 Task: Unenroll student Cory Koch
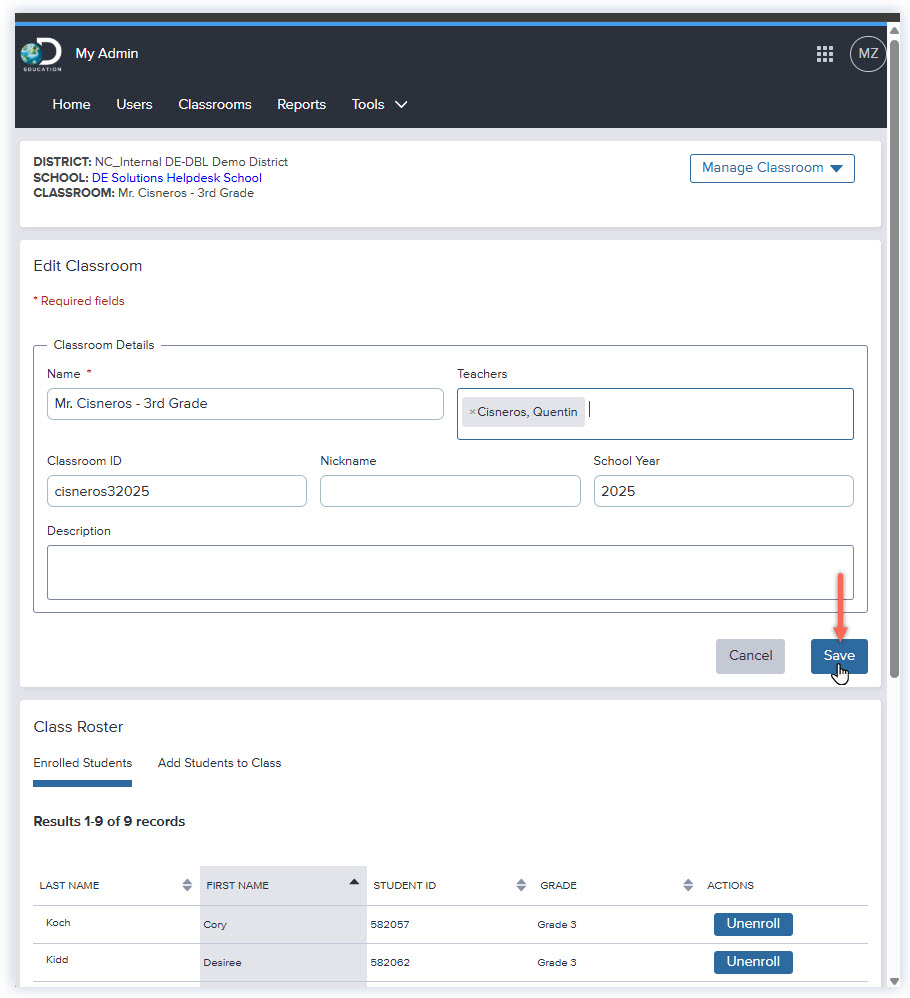pyautogui.click(x=753, y=924)
